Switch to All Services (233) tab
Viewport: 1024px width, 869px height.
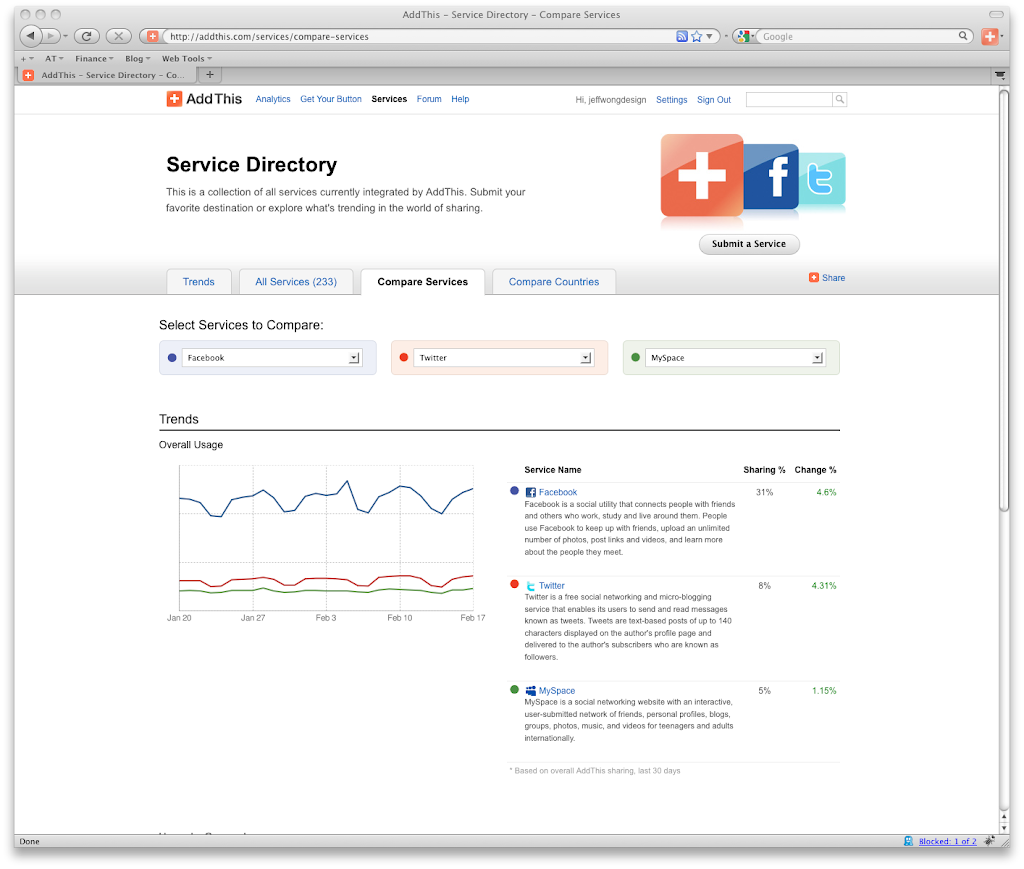tap(296, 282)
